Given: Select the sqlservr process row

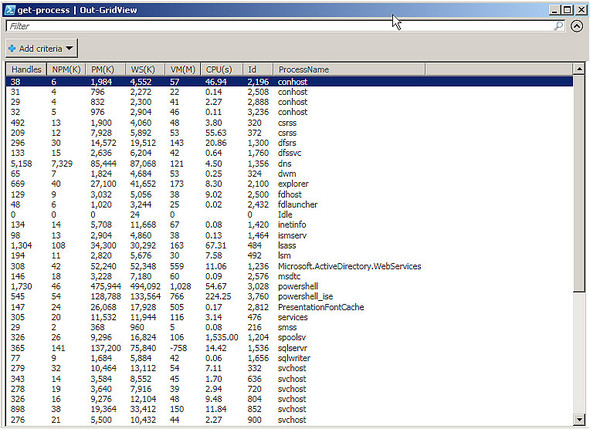Looking at the screenshot, I should tap(289, 348).
